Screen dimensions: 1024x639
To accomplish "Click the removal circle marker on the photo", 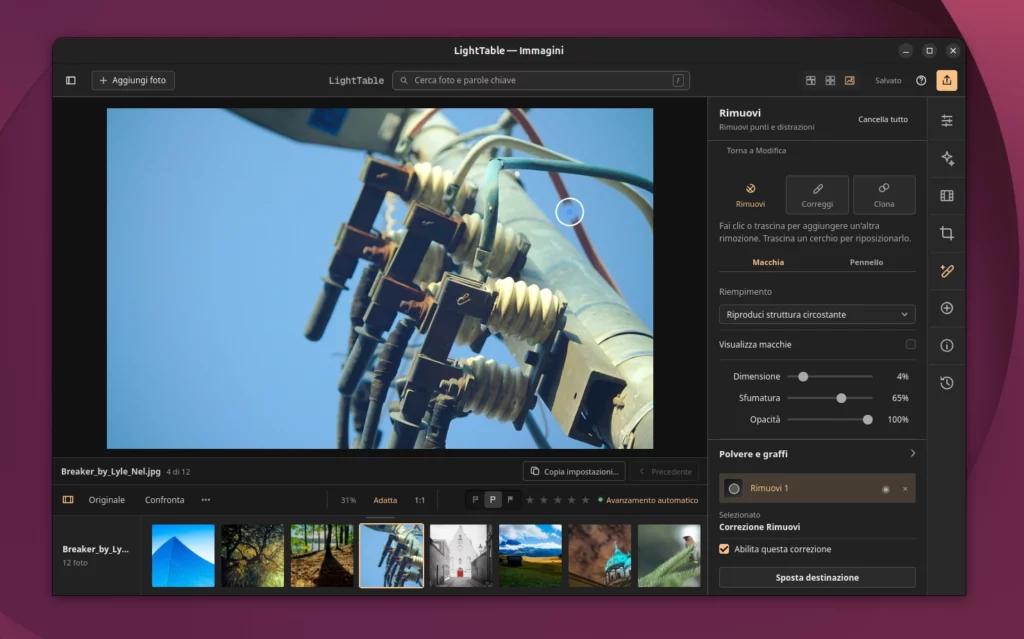I will (x=569, y=212).
